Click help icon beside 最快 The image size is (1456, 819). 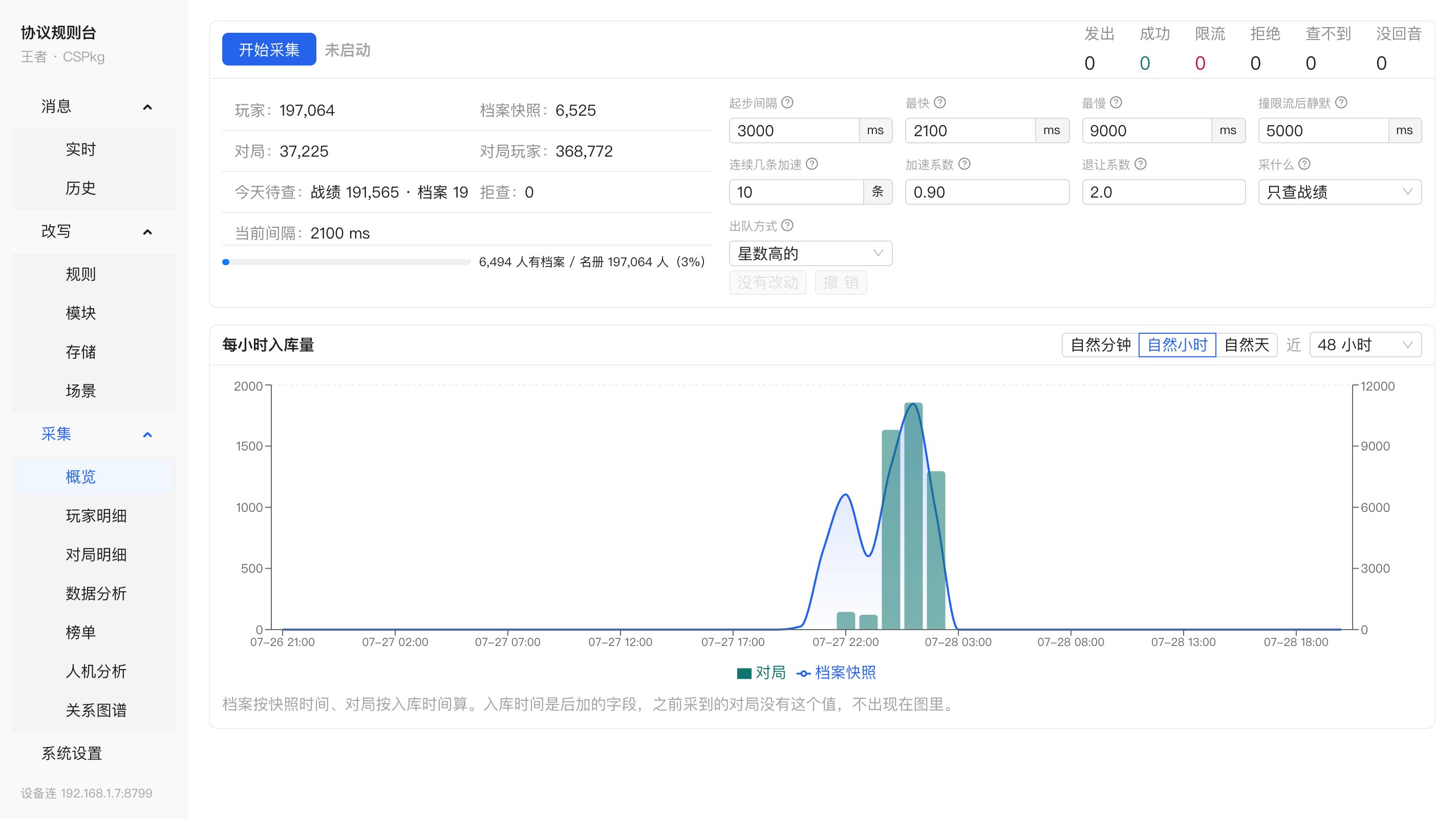point(939,102)
